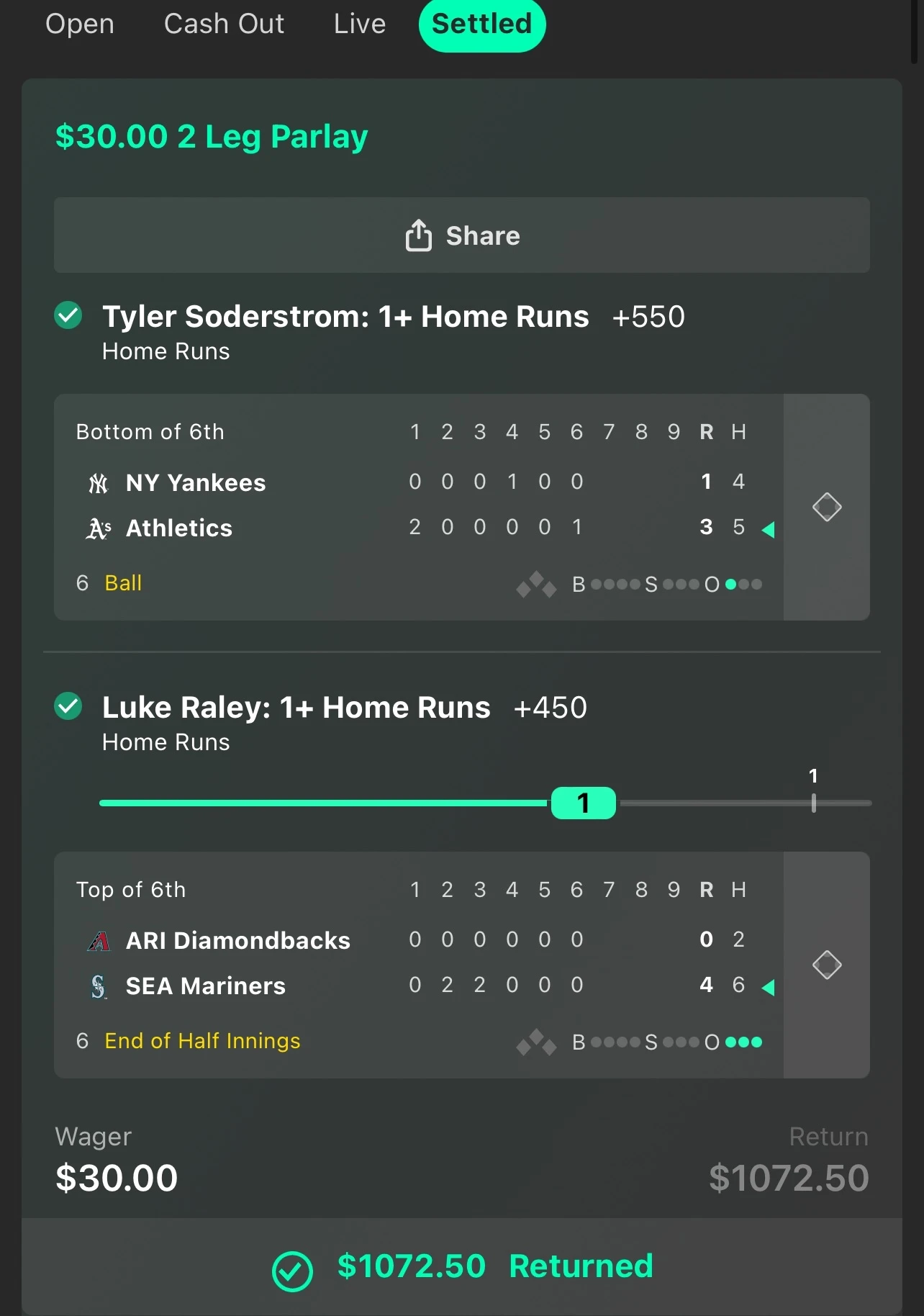Tap the ARI Diamondbacks team logo
This screenshot has height=1316, width=924.
[x=99, y=941]
